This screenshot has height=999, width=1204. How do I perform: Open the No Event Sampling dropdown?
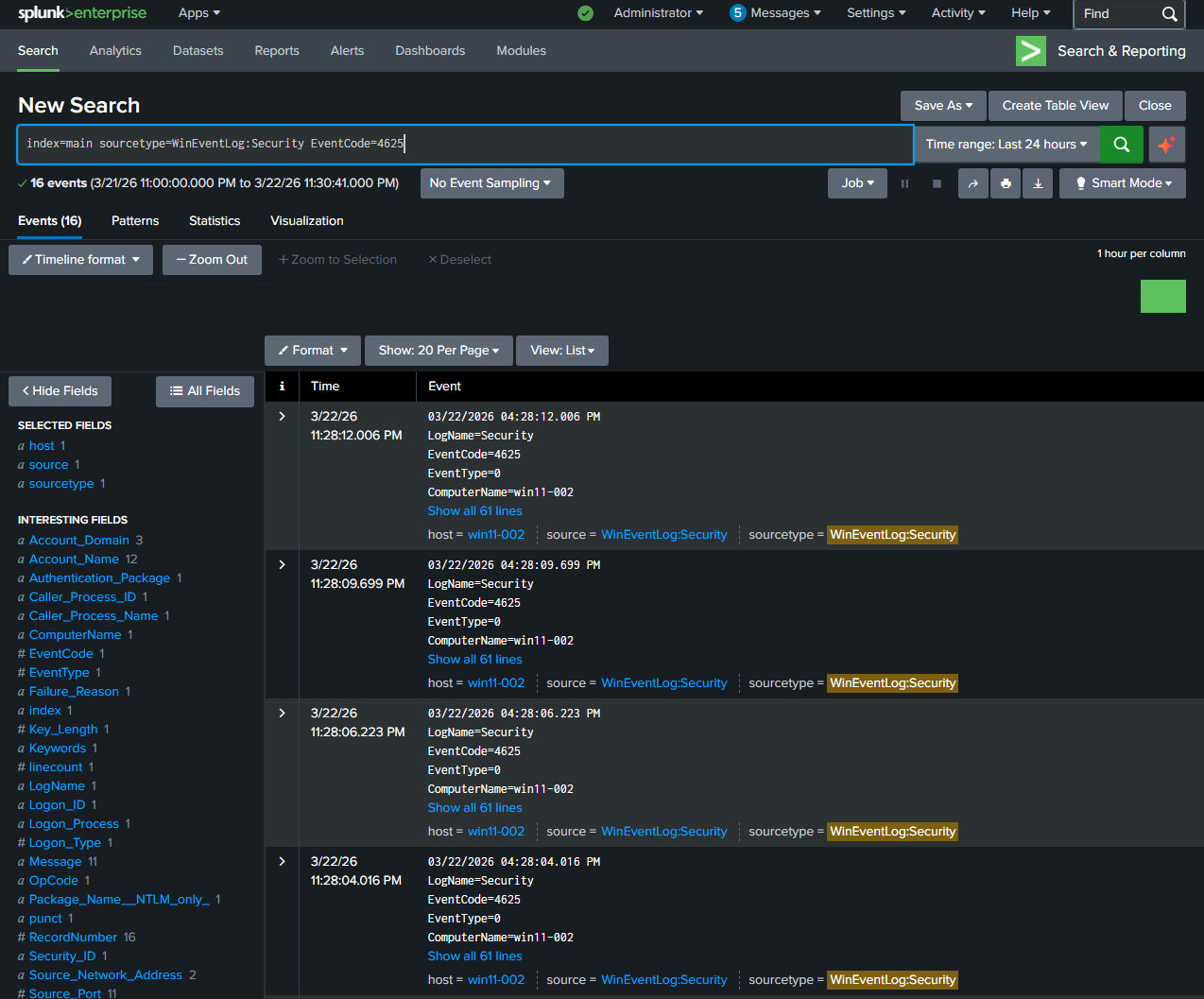pyautogui.click(x=491, y=182)
